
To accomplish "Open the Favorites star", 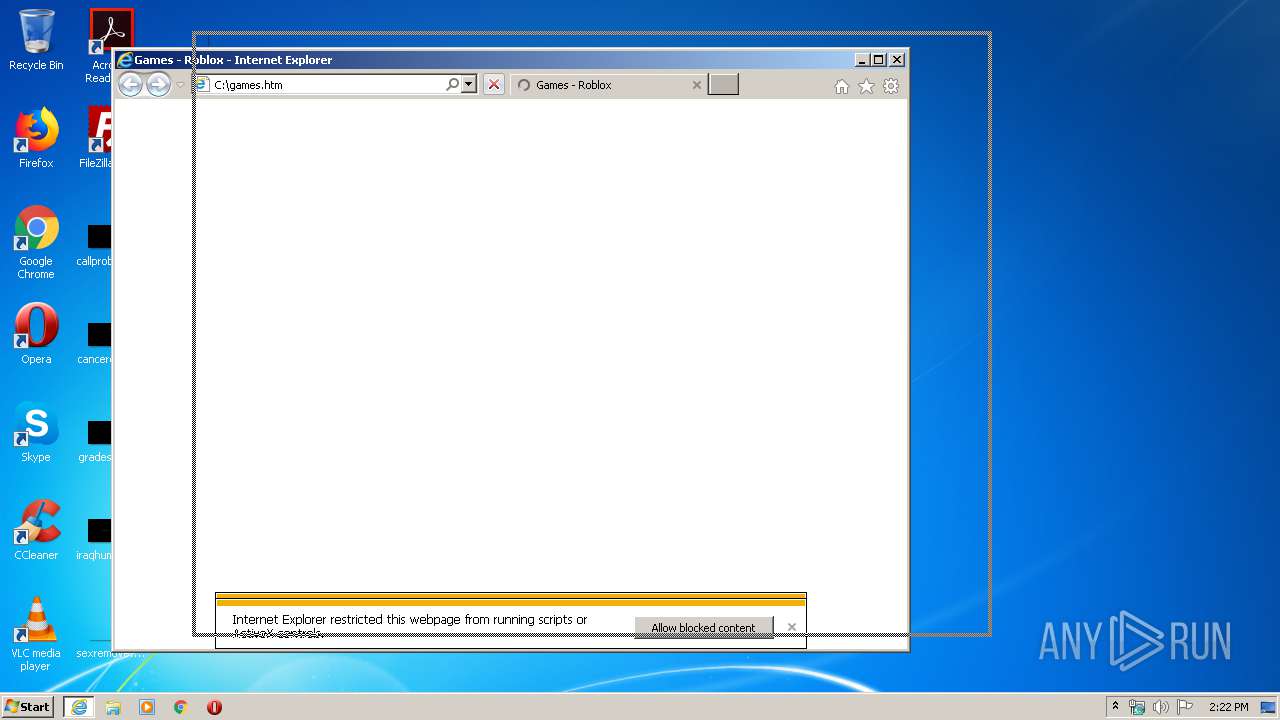I will point(866,87).
